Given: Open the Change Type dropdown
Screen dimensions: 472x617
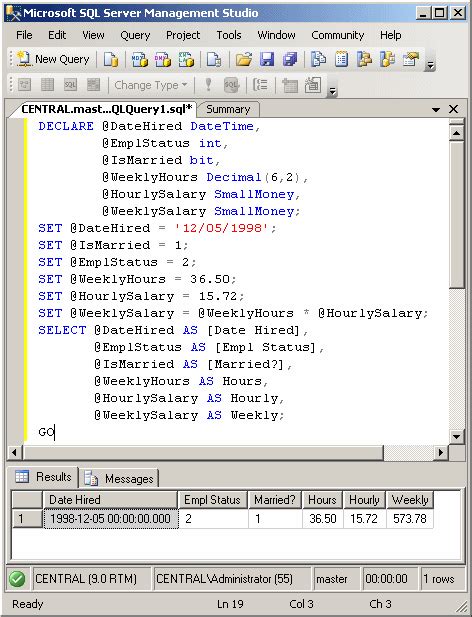Looking at the screenshot, I should coord(151,85).
